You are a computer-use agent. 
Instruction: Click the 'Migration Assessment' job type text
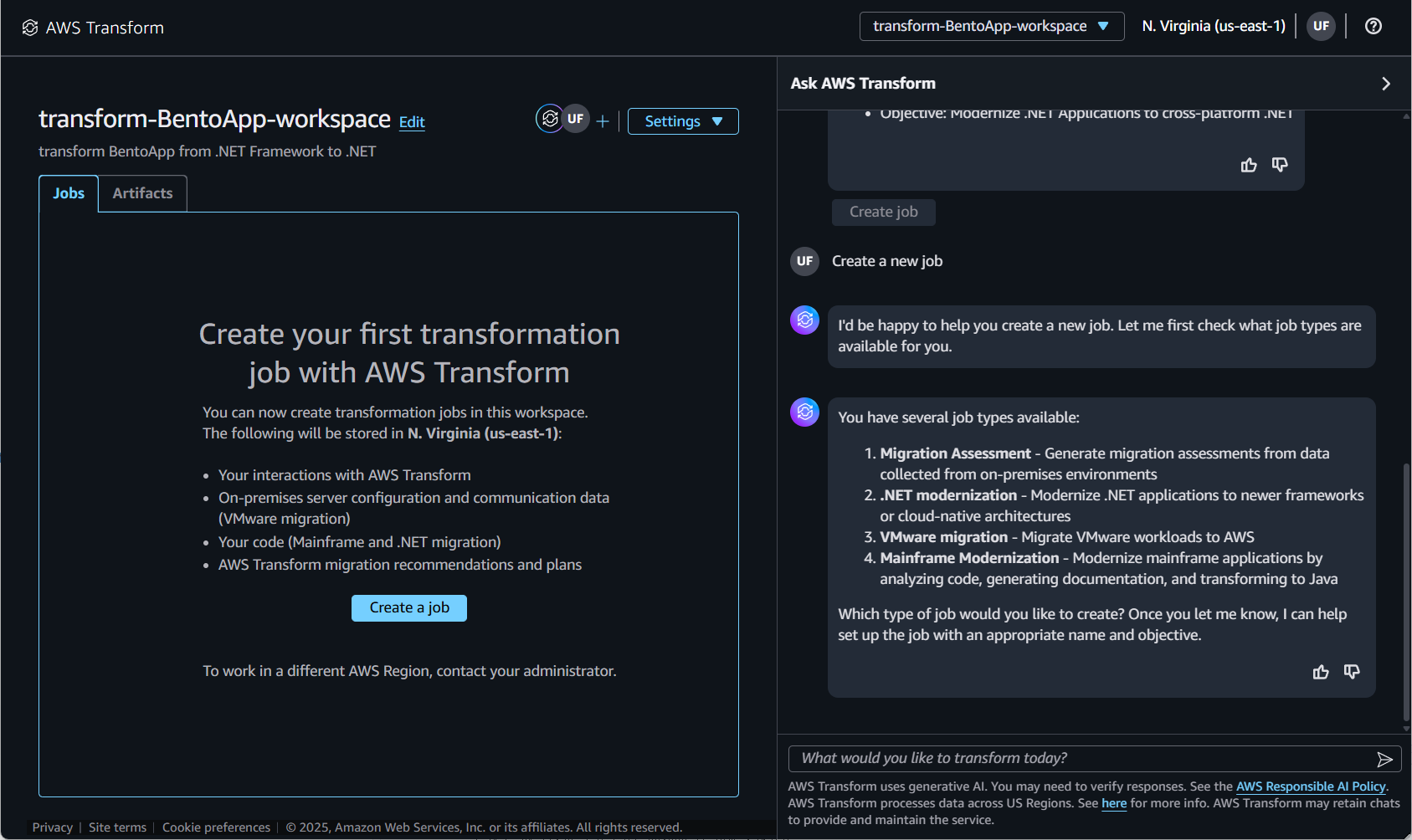[955, 453]
